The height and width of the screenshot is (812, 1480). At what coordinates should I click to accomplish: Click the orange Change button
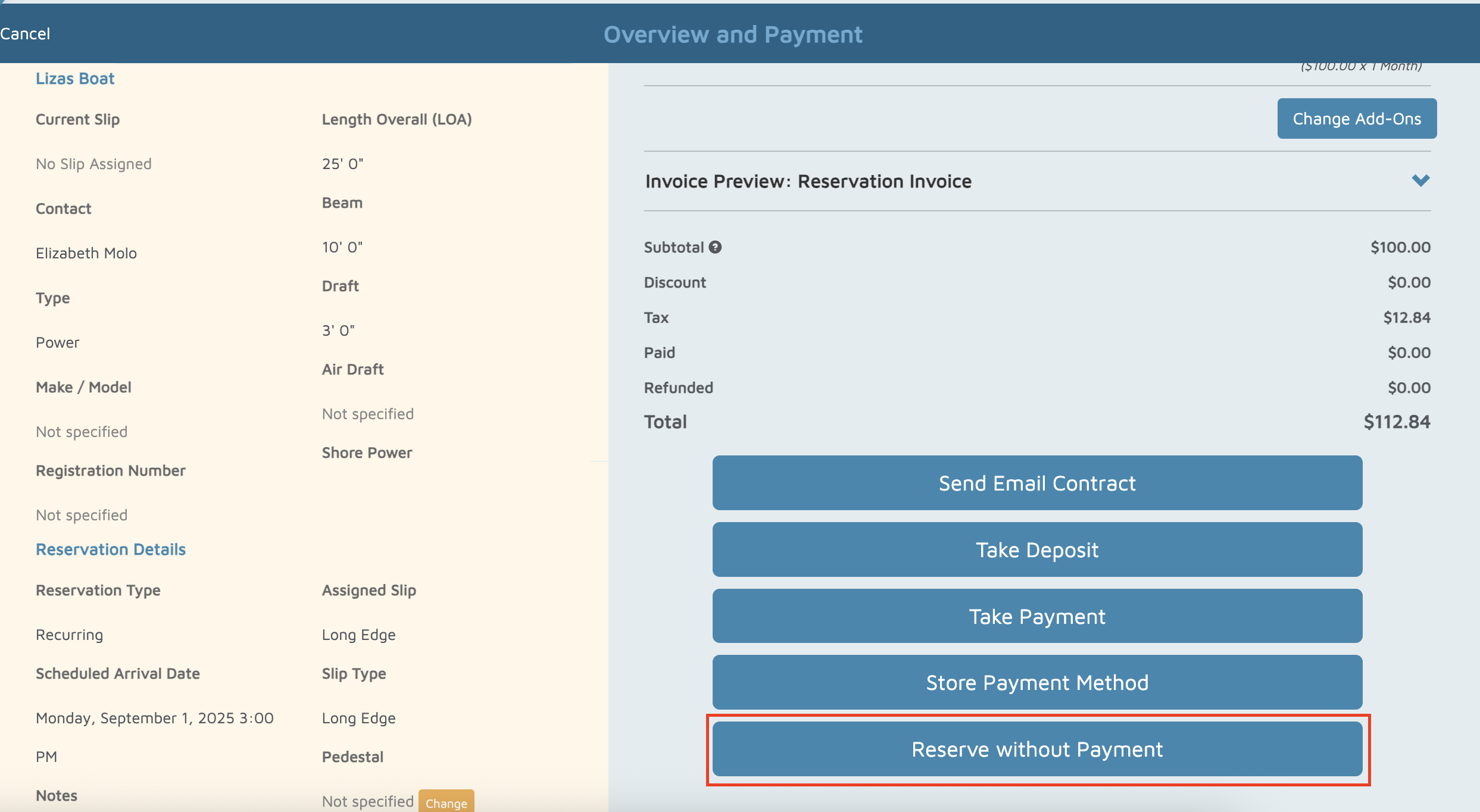pos(446,802)
